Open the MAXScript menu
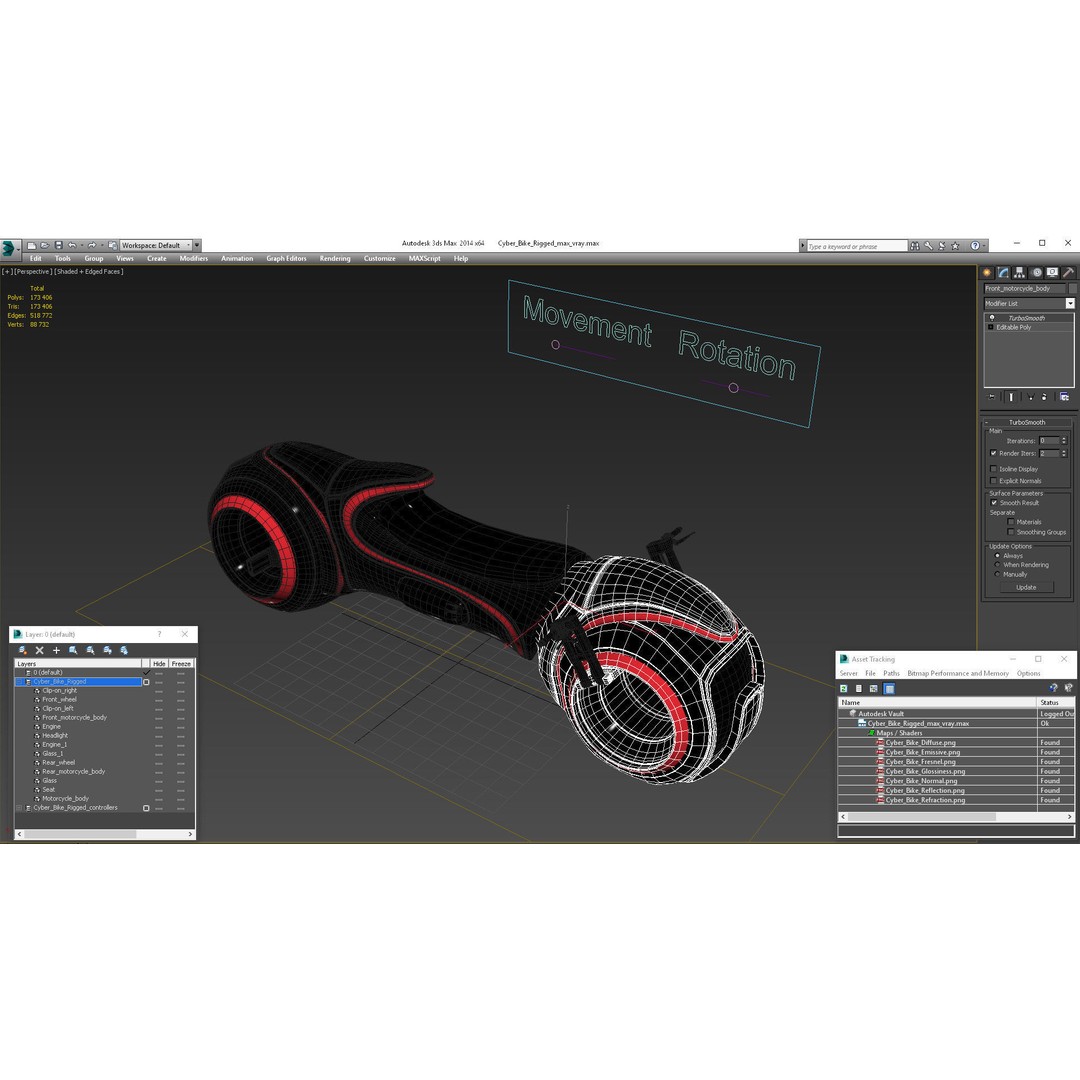The height and width of the screenshot is (1080, 1080). pos(424,258)
